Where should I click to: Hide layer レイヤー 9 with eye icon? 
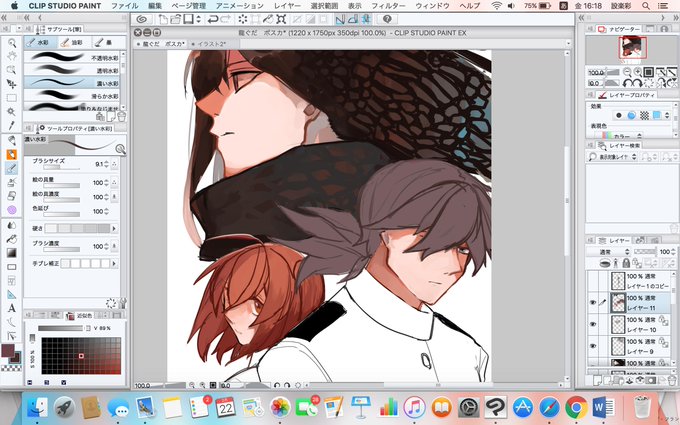tap(593, 346)
